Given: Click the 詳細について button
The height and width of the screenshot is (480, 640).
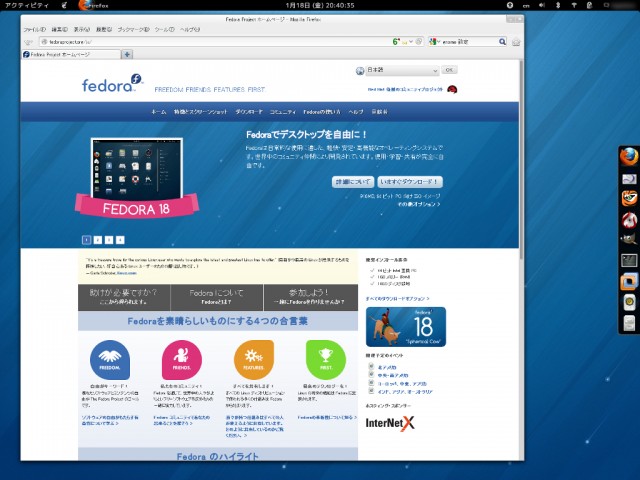Looking at the screenshot, I should tap(353, 182).
